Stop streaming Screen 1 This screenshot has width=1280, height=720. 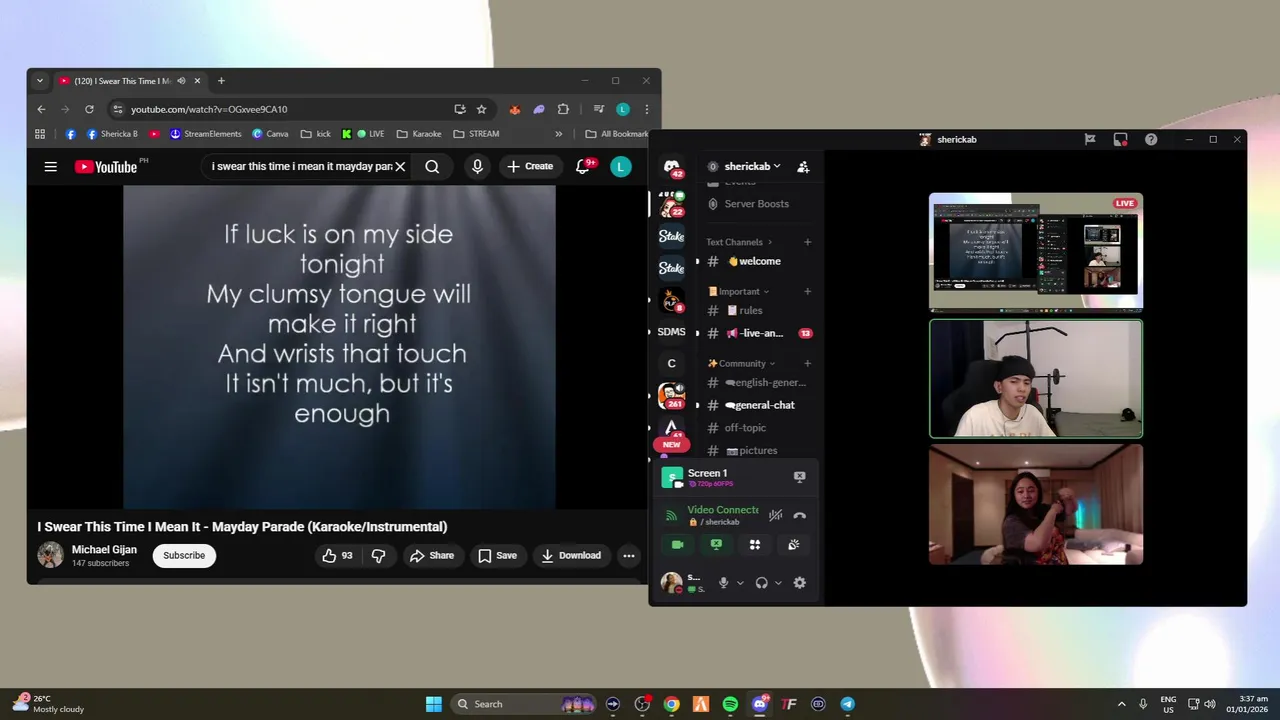tap(799, 477)
